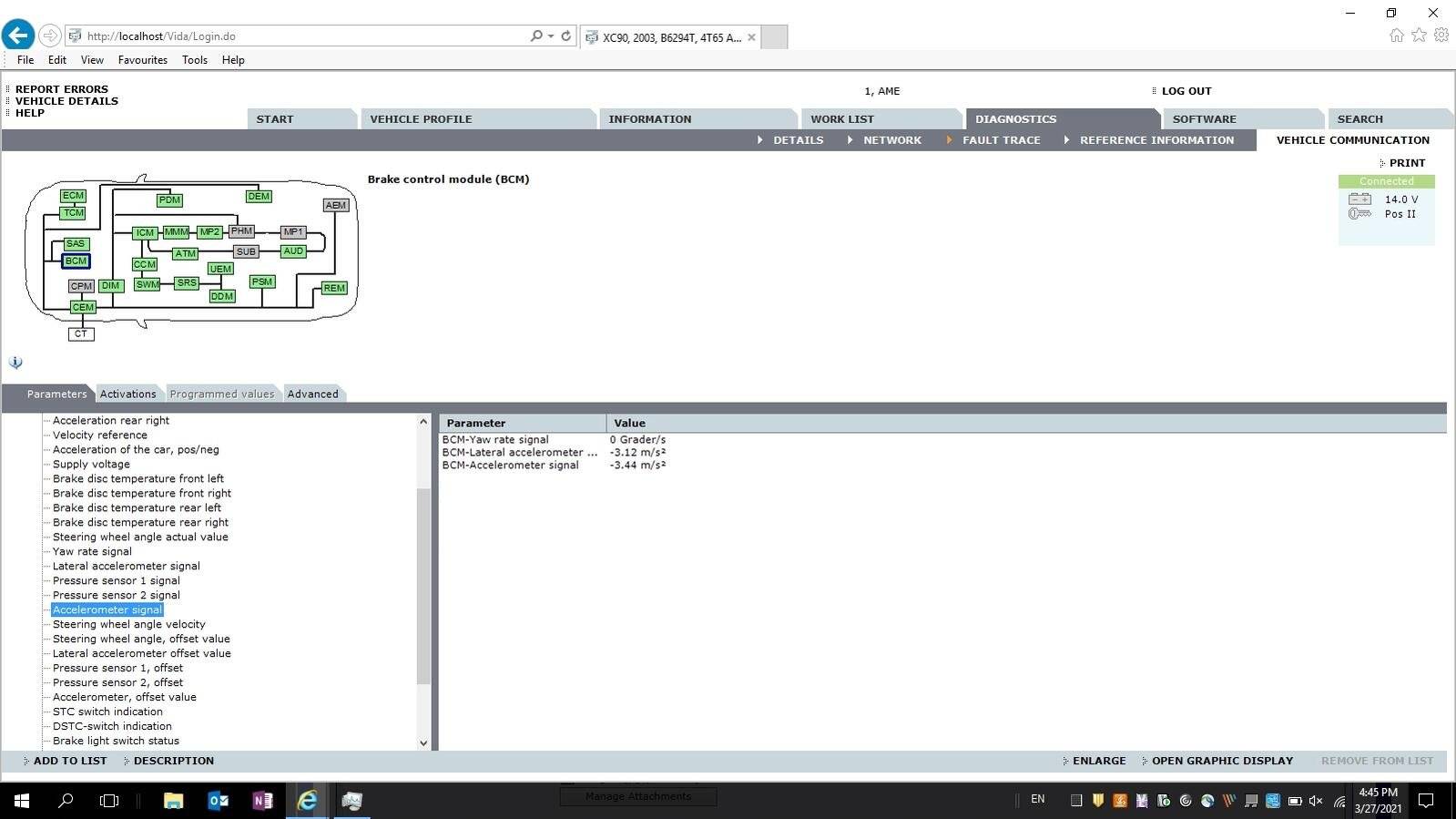Select the DIM module box
The height and width of the screenshot is (819, 1456).
tap(110, 286)
